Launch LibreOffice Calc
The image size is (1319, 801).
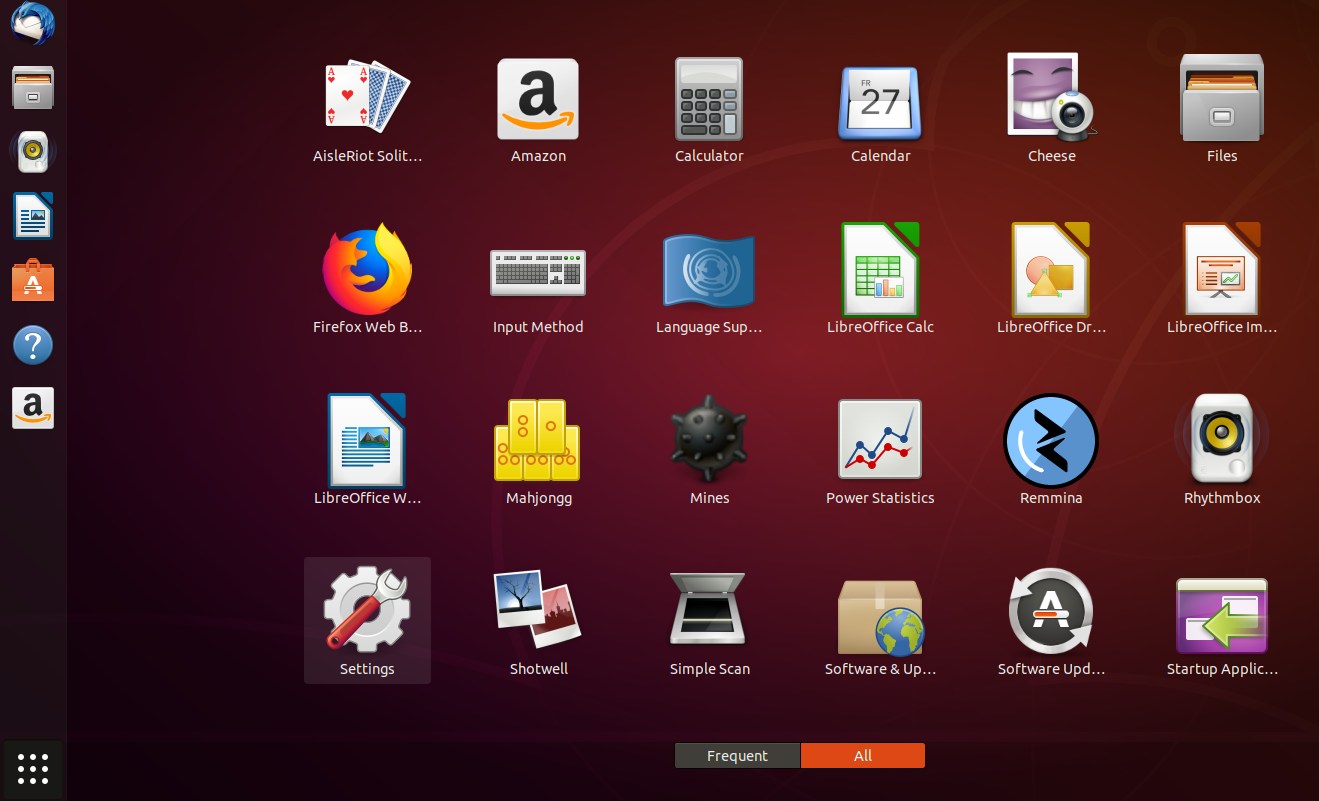[x=880, y=279]
